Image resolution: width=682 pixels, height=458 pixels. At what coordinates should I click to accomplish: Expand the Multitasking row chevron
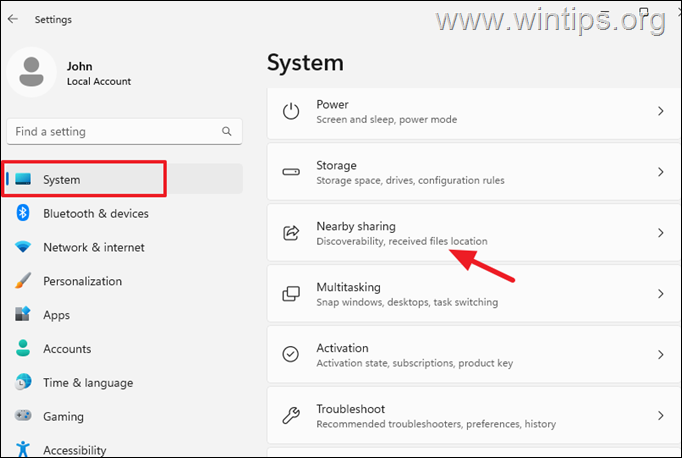point(661,294)
